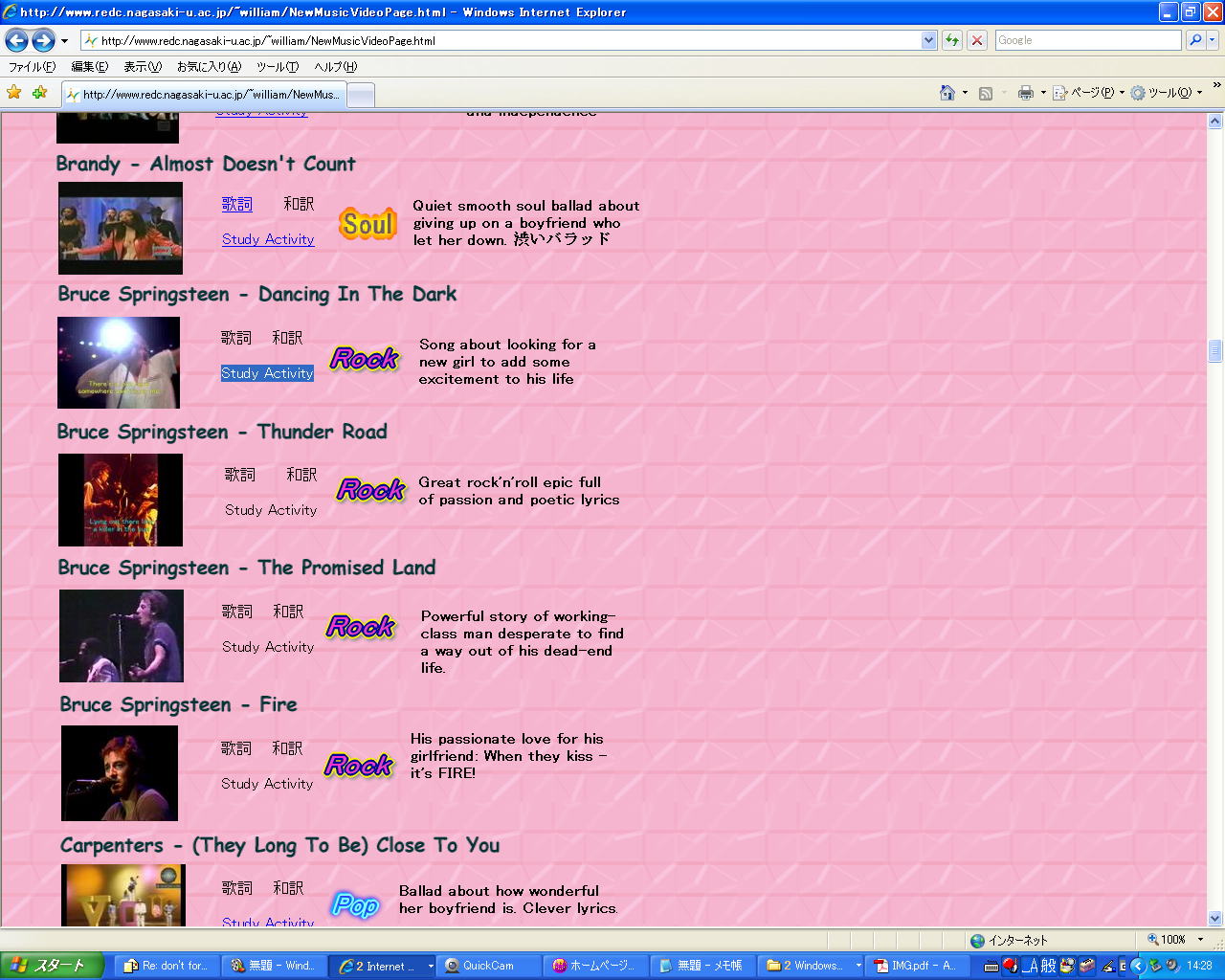Image resolution: width=1225 pixels, height=980 pixels.
Task: Click the search magnifier button
Action: (1195, 40)
